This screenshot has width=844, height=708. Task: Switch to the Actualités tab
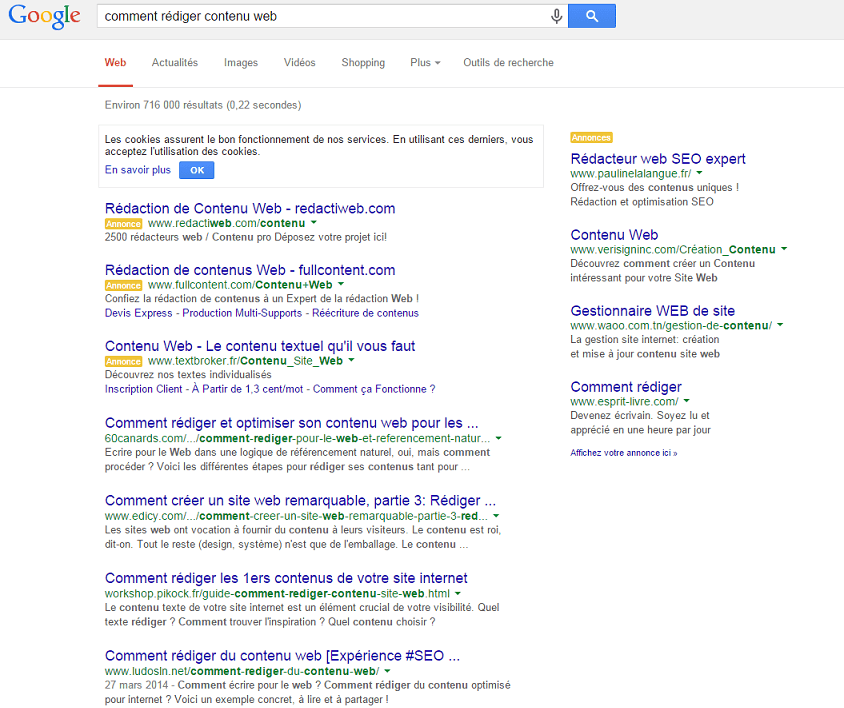click(175, 62)
